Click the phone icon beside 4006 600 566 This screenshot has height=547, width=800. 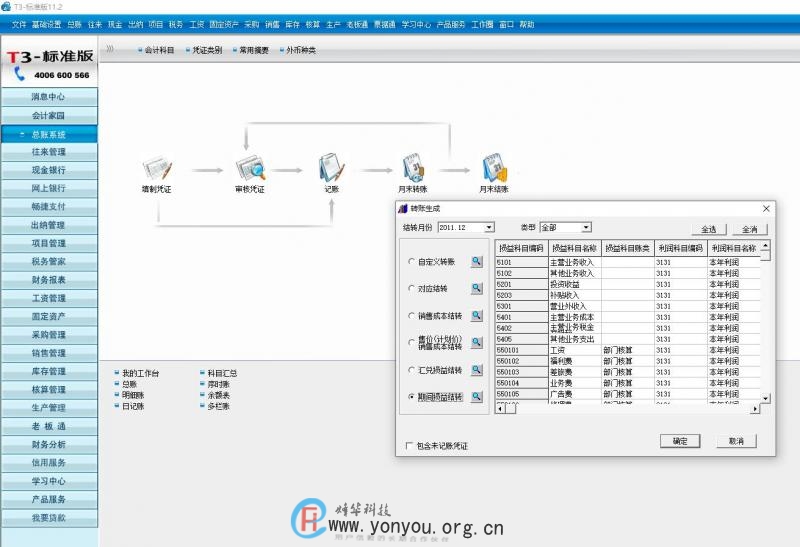pos(19,74)
